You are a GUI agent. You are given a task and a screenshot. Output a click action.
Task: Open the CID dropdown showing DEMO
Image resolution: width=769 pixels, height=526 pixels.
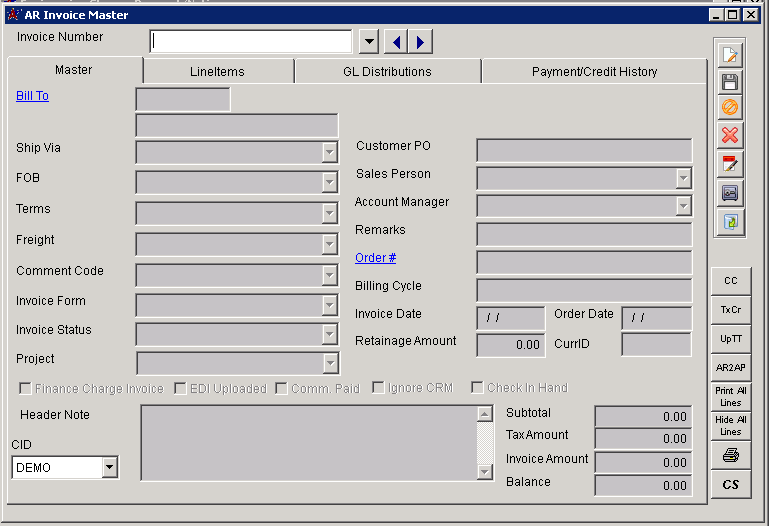[x=109, y=467]
